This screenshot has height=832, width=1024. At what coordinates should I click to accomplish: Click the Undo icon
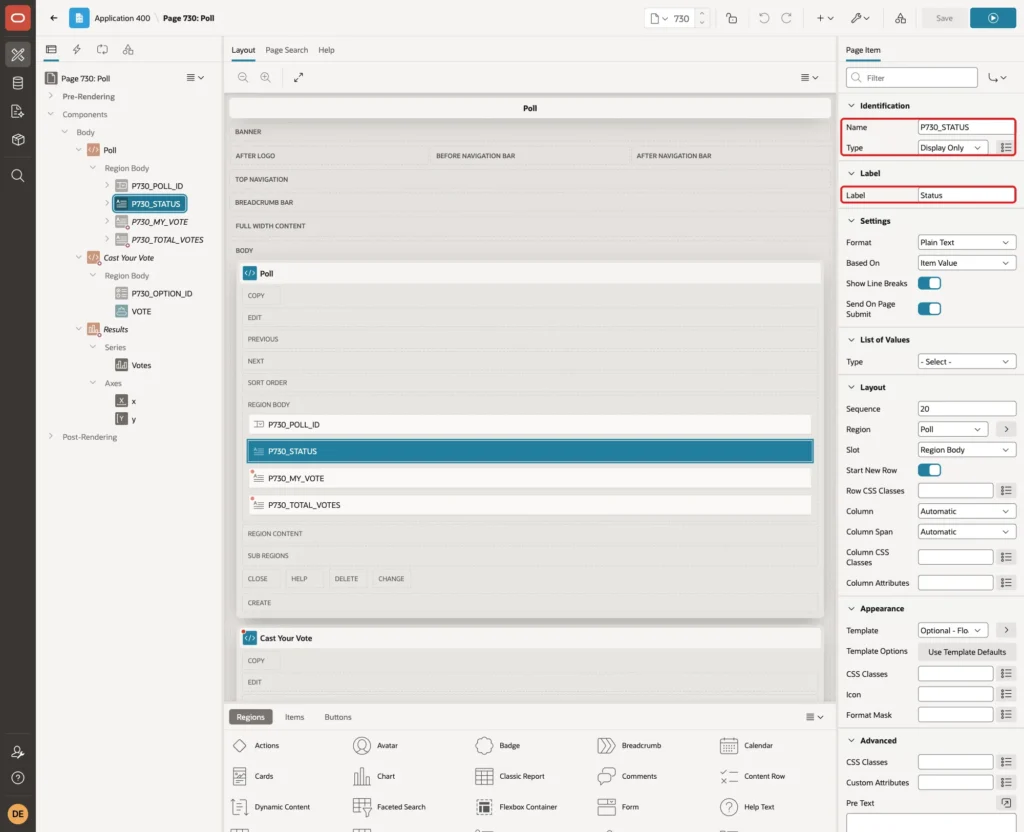point(763,18)
